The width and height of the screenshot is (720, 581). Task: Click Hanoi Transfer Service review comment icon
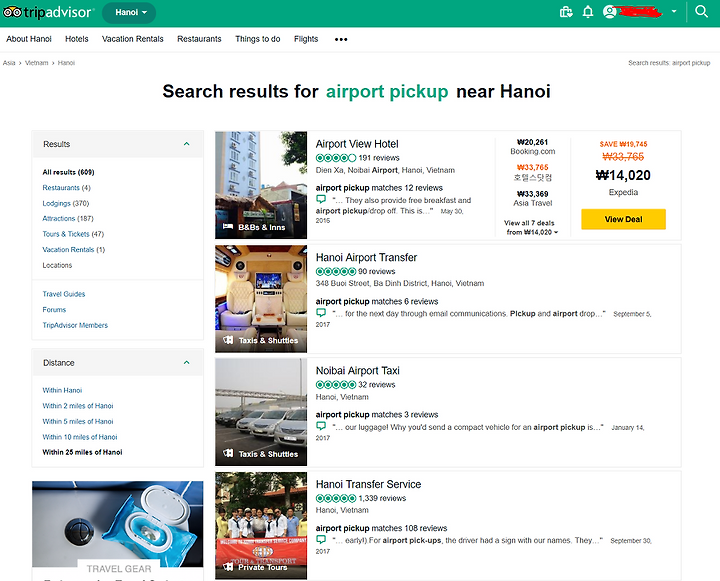coord(321,540)
